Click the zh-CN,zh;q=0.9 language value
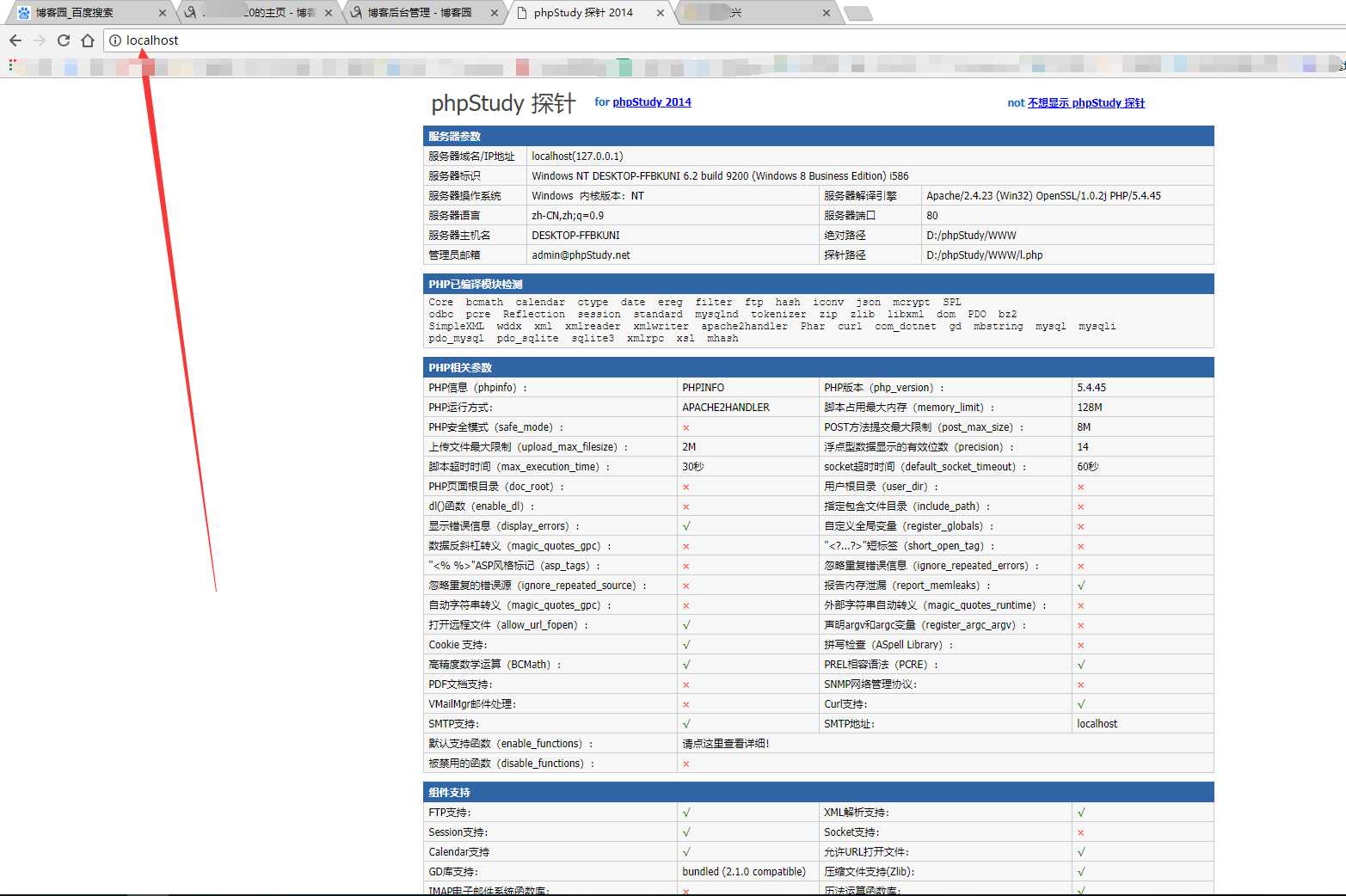This screenshot has width=1346, height=896. point(568,216)
